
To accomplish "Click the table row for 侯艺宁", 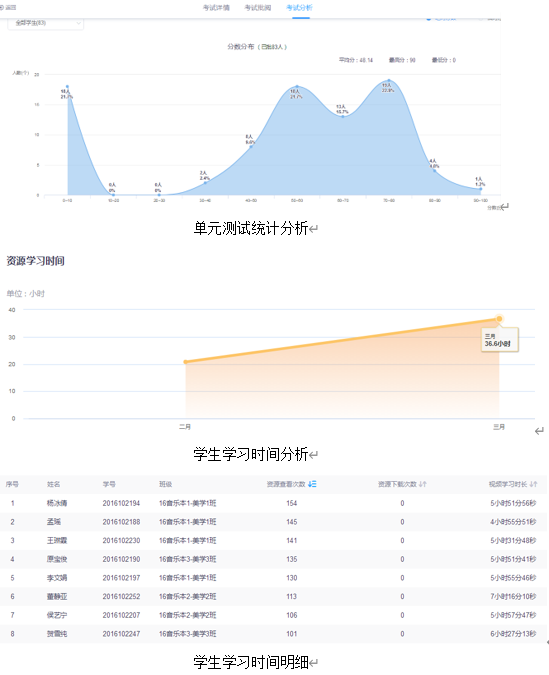I will (x=273, y=615).
